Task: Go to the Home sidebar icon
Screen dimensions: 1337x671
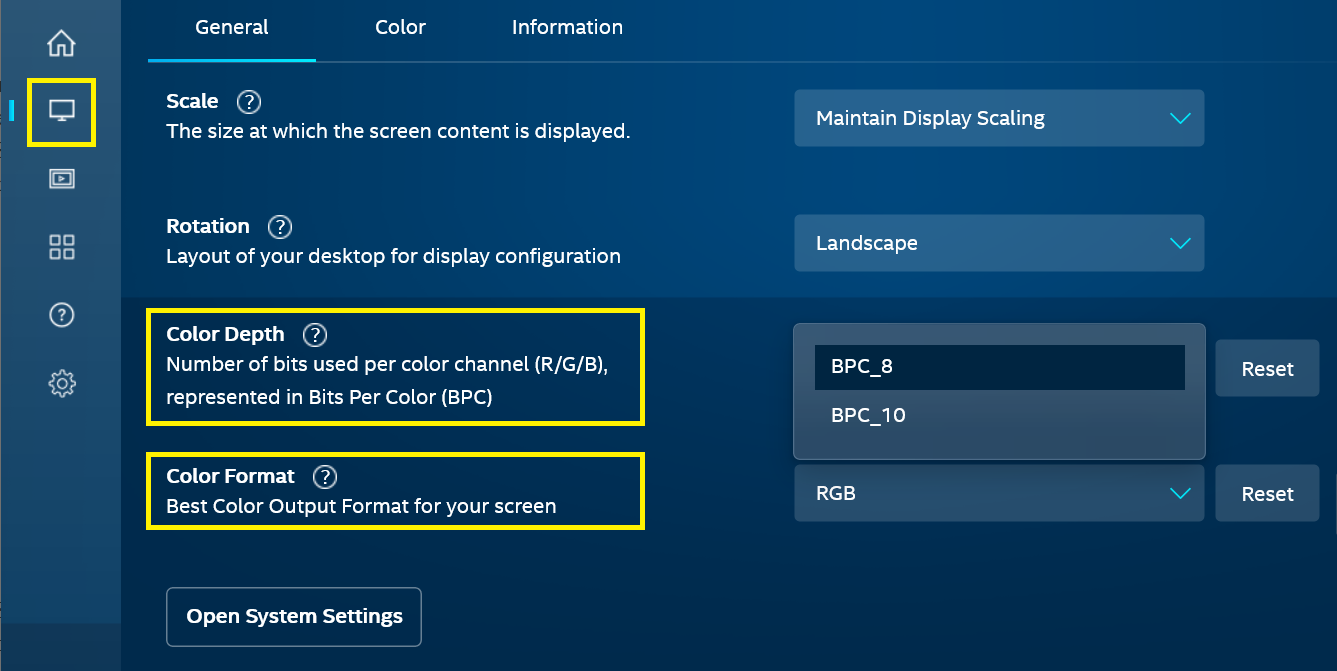Action: [x=62, y=44]
